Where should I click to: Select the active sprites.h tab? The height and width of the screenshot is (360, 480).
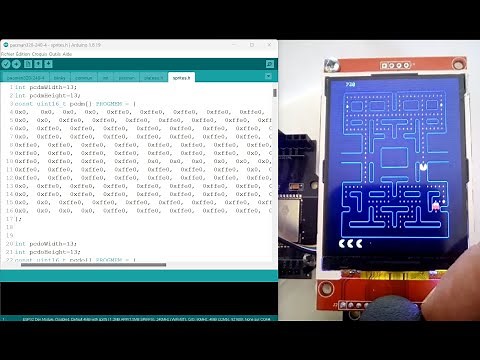pyautogui.click(x=181, y=78)
